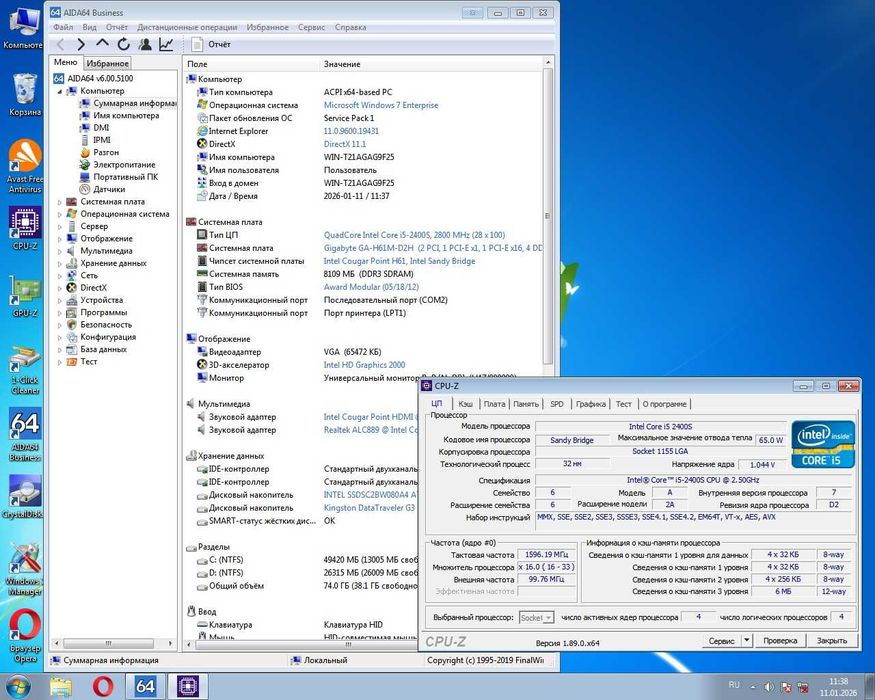Image resolution: width=875 pixels, height=700 pixels.
Task: Open the Файл menu
Action: (63, 27)
